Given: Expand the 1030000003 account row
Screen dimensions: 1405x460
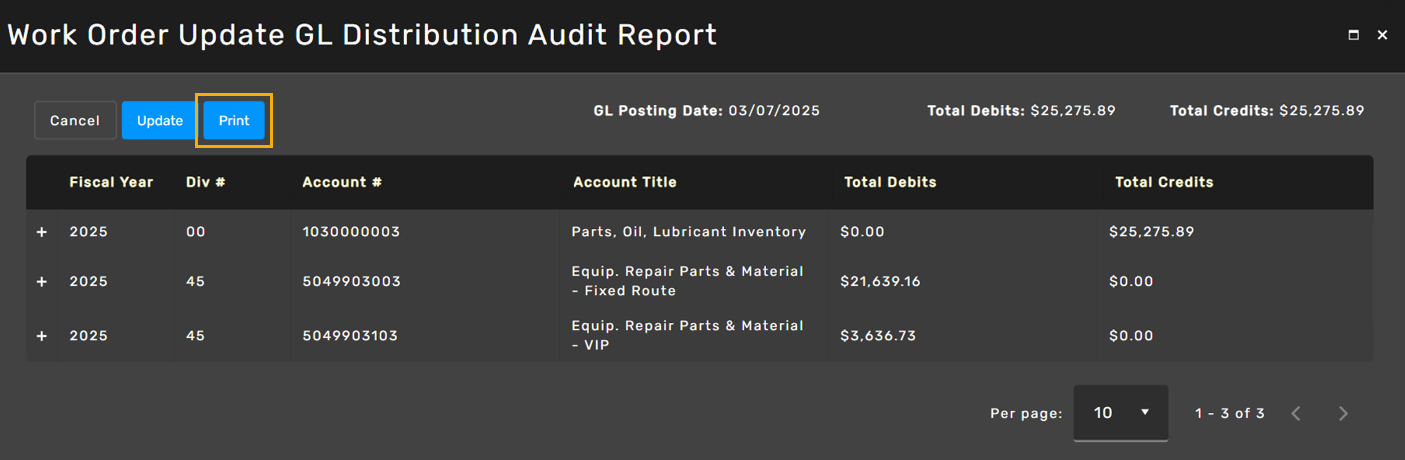Looking at the screenshot, I should (x=42, y=232).
